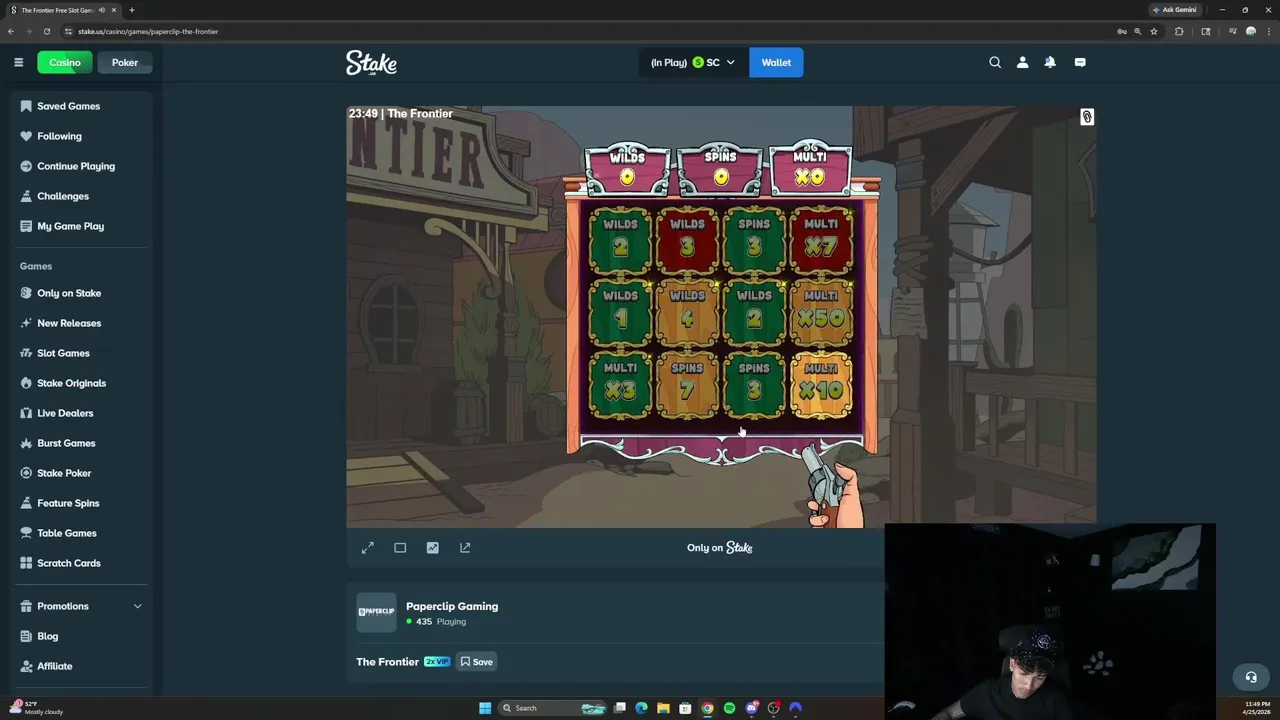
Task: Click the Slot Games sidebar icon
Action: click(x=26, y=353)
